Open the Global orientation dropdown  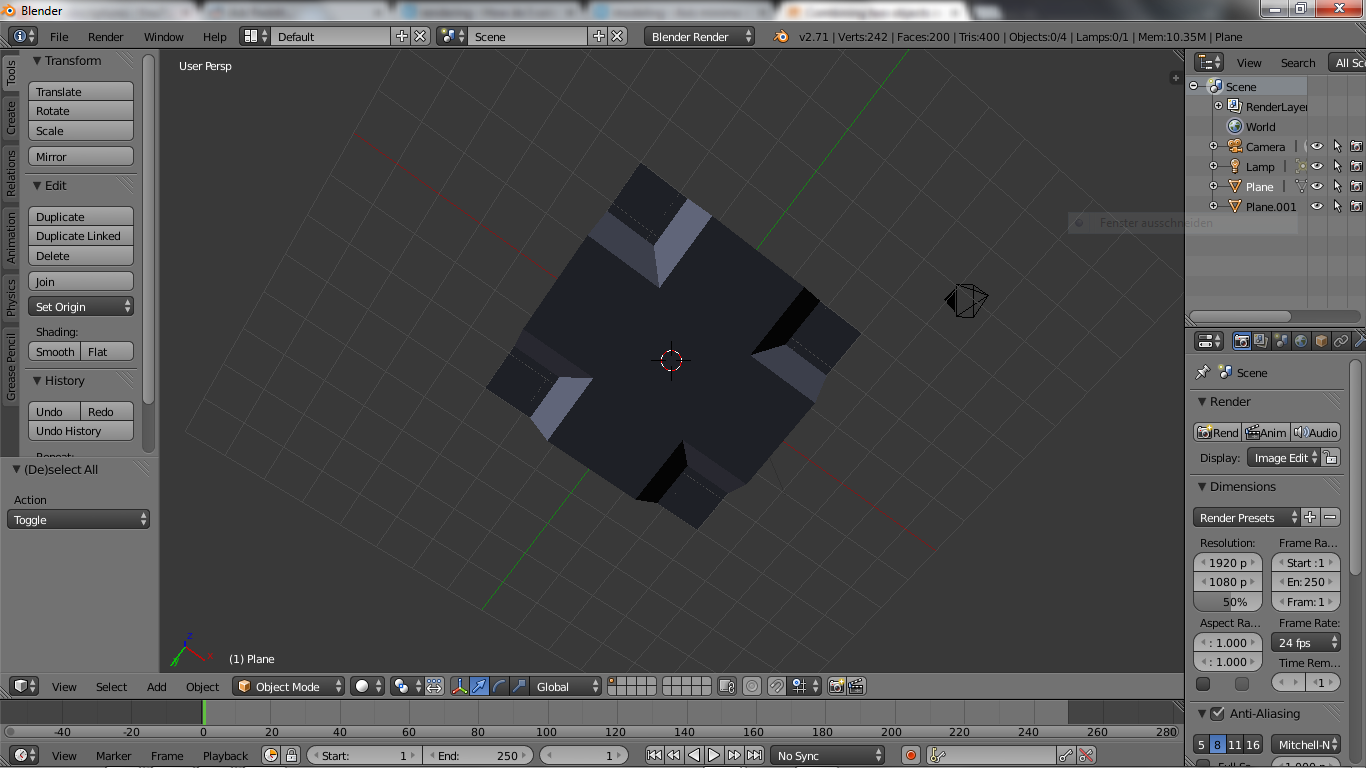tap(567, 686)
